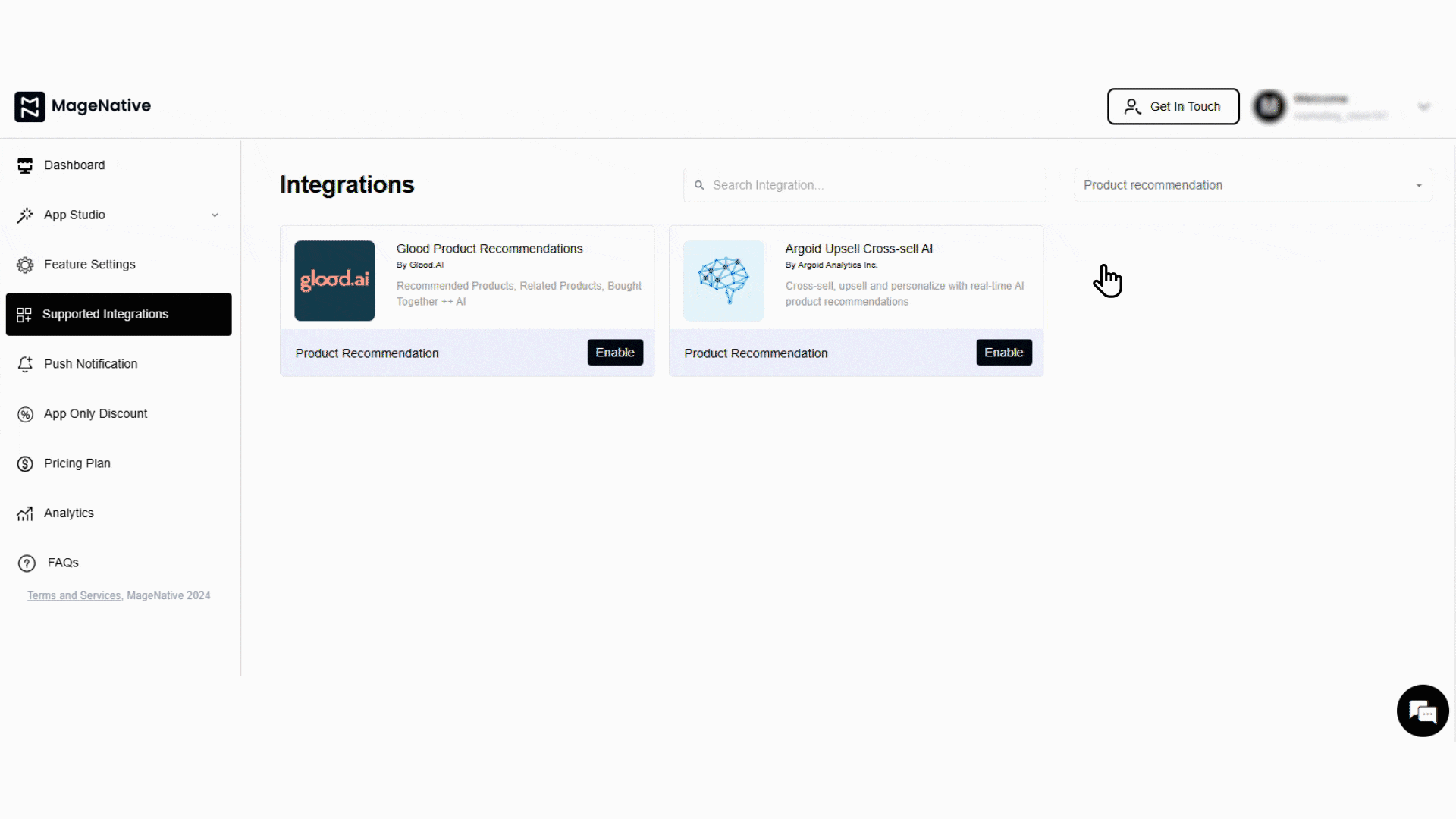1456x819 pixels.
Task: Open Push Notification settings via bell icon
Action: (26, 364)
